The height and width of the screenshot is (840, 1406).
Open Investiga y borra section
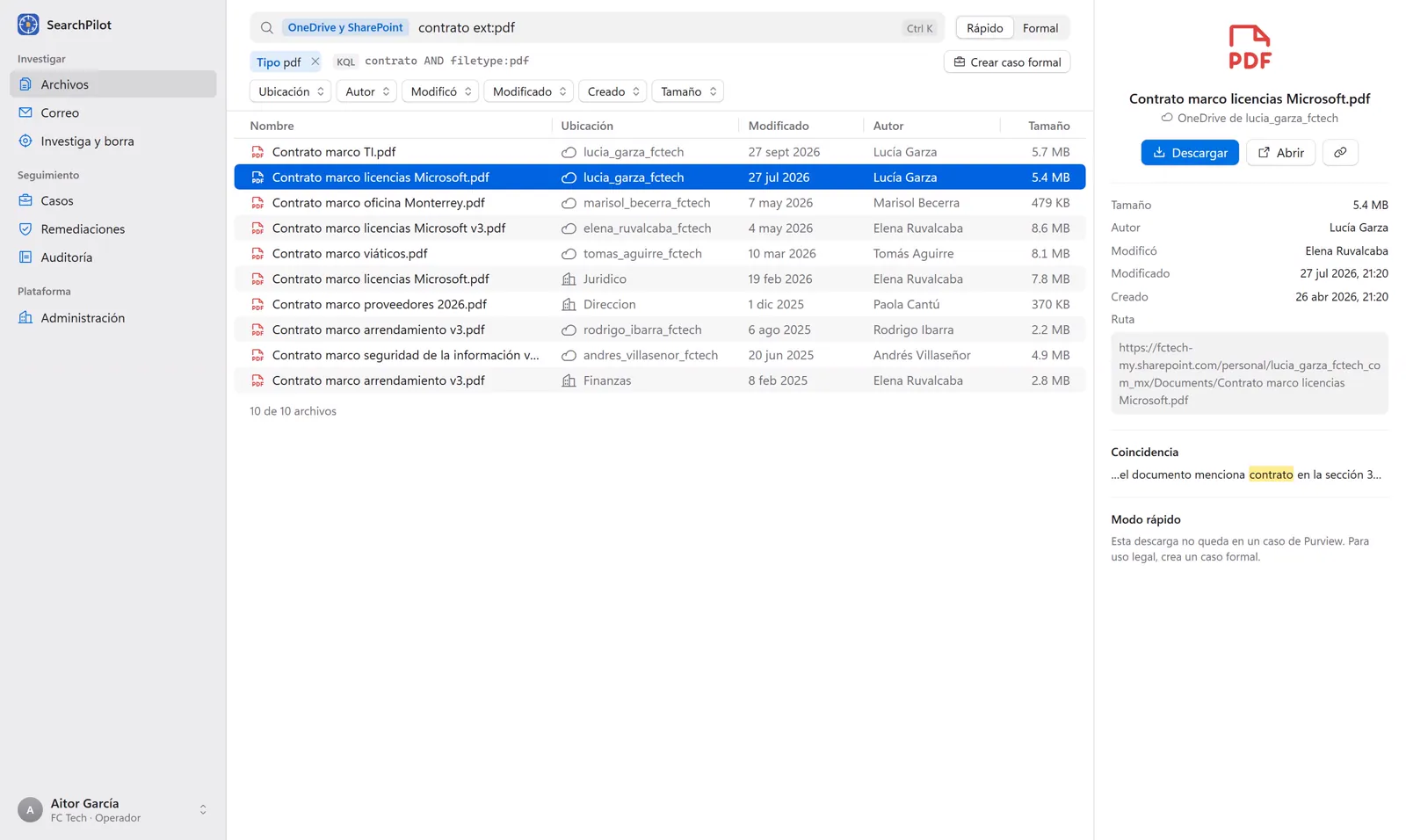[x=113, y=141]
